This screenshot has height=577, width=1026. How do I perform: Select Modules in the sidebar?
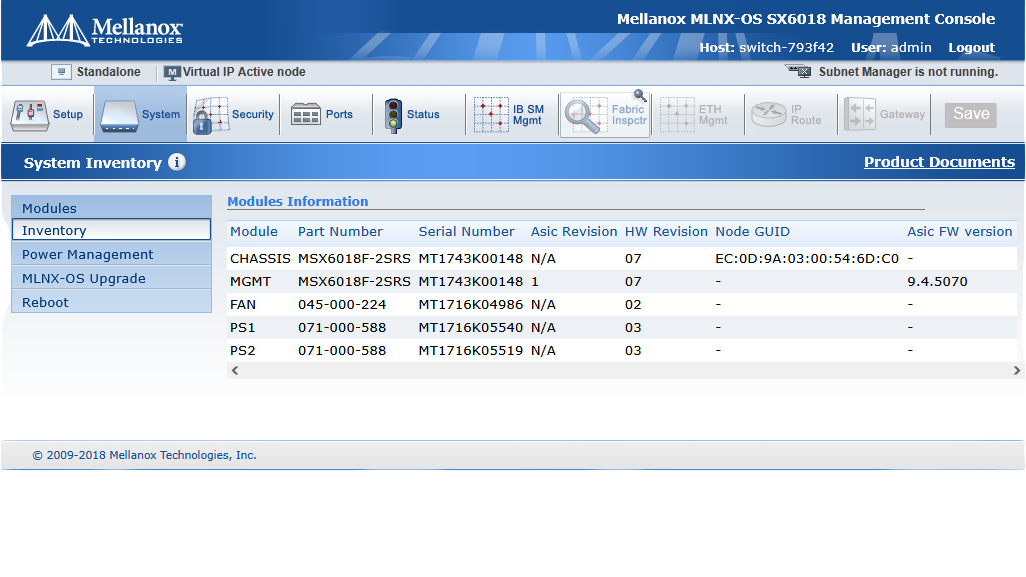(x=111, y=207)
